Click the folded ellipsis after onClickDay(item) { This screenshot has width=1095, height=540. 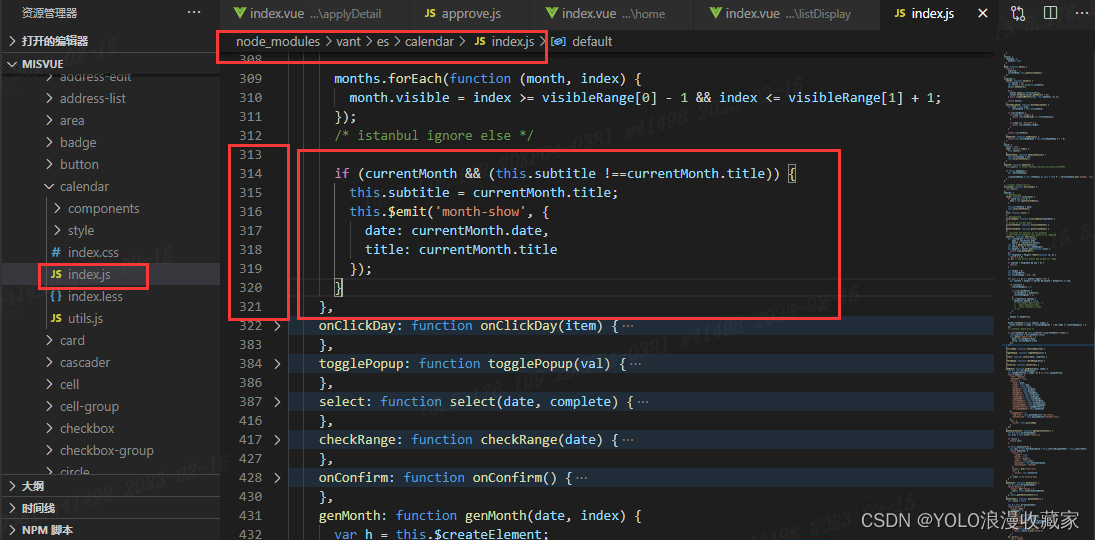pos(627,326)
